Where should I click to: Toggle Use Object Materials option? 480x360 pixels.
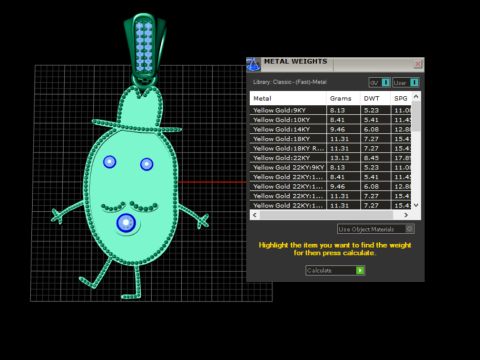point(376,229)
